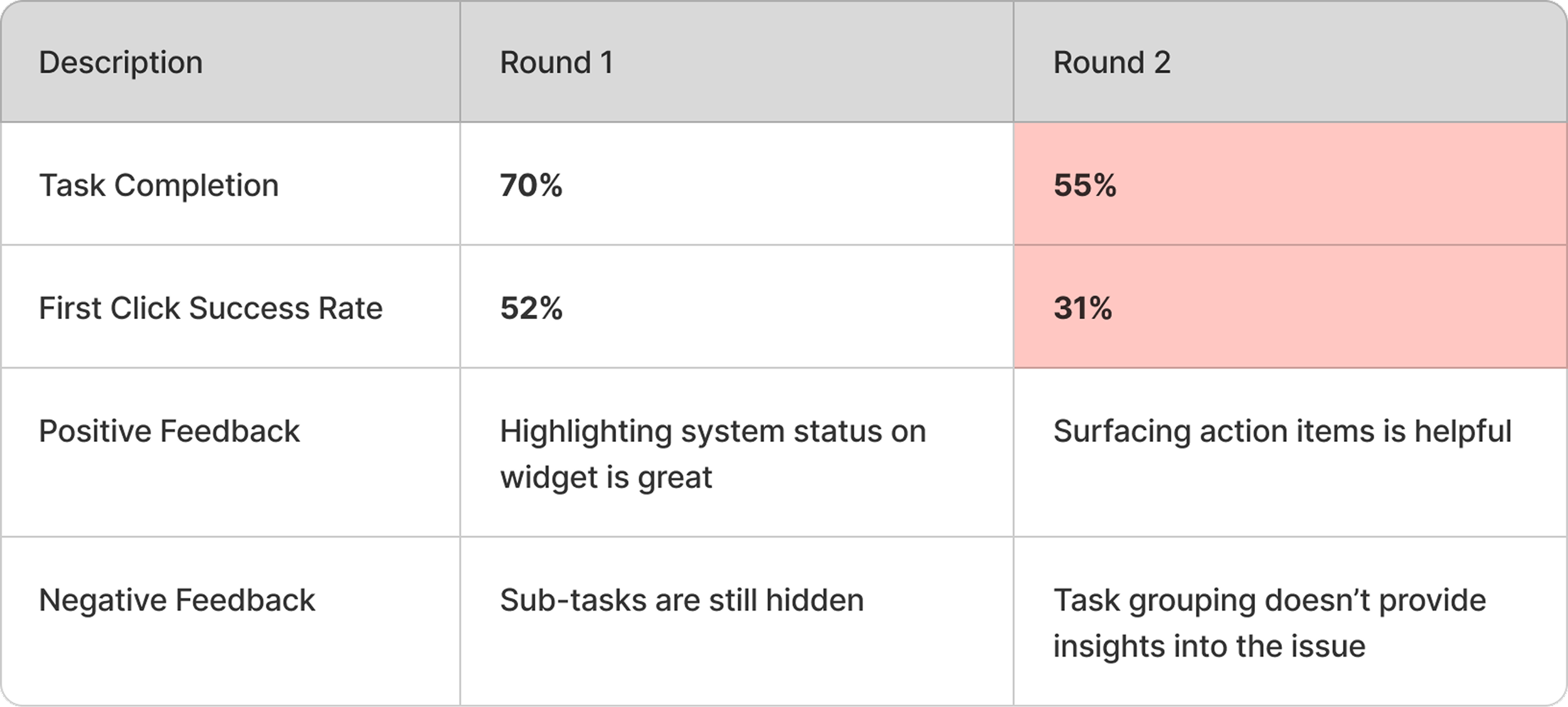The height and width of the screenshot is (707, 1568).
Task: Select the 'Task grouping doesn't provide' text
Action: coord(1269,601)
